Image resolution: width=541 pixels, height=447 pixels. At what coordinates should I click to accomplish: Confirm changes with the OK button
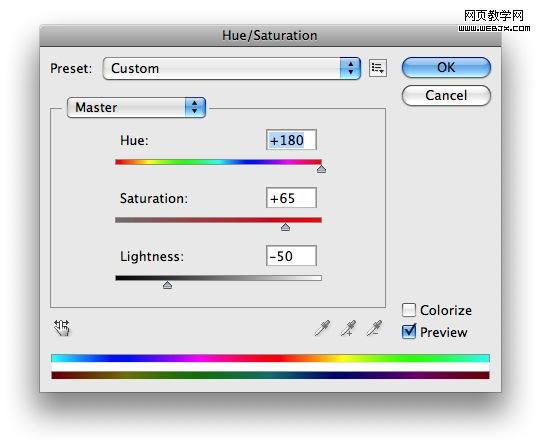446,67
